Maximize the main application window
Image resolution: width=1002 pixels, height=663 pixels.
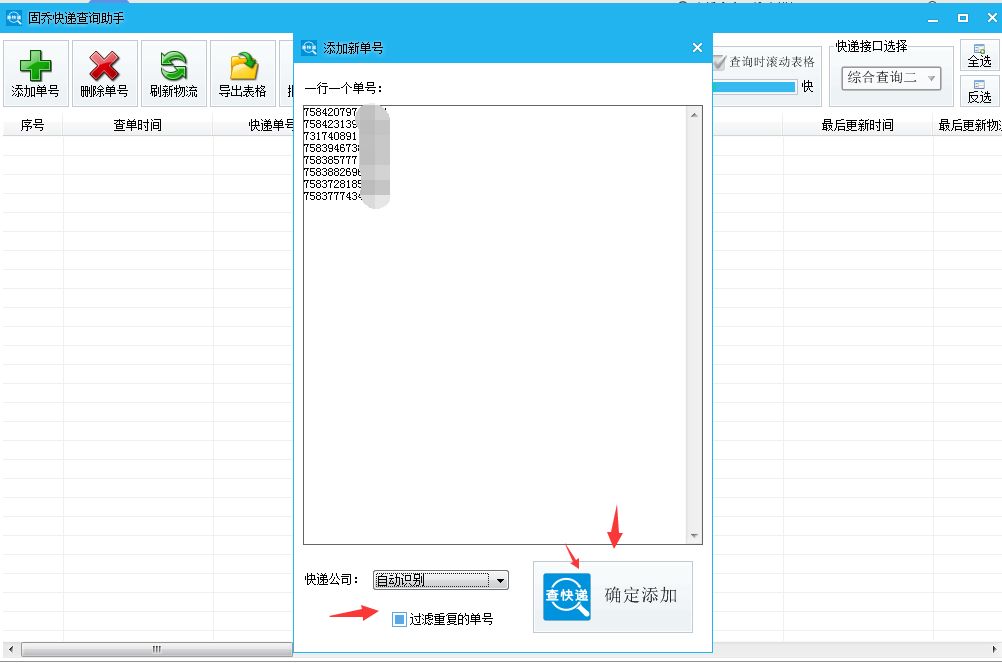point(962,18)
